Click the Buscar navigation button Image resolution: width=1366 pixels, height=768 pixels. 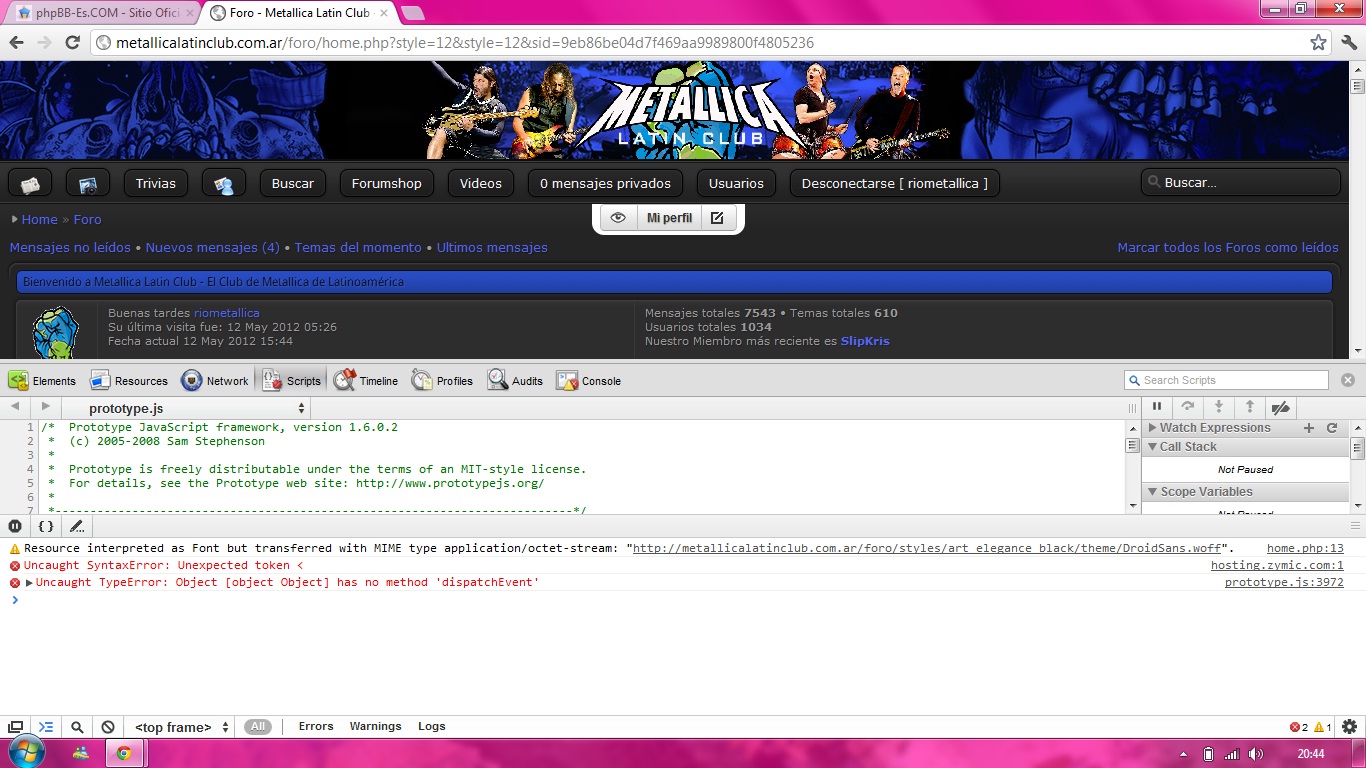pos(293,183)
